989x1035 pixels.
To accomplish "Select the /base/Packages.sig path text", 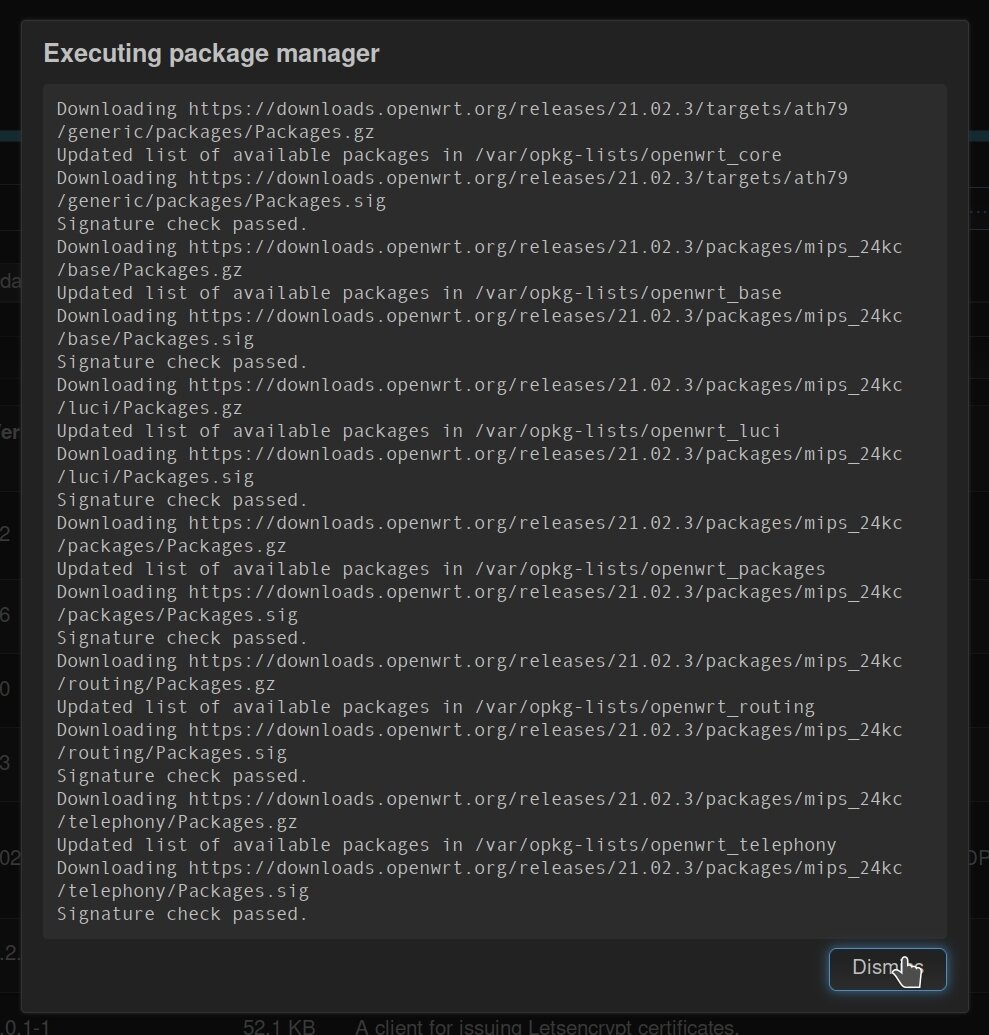I will (155, 339).
